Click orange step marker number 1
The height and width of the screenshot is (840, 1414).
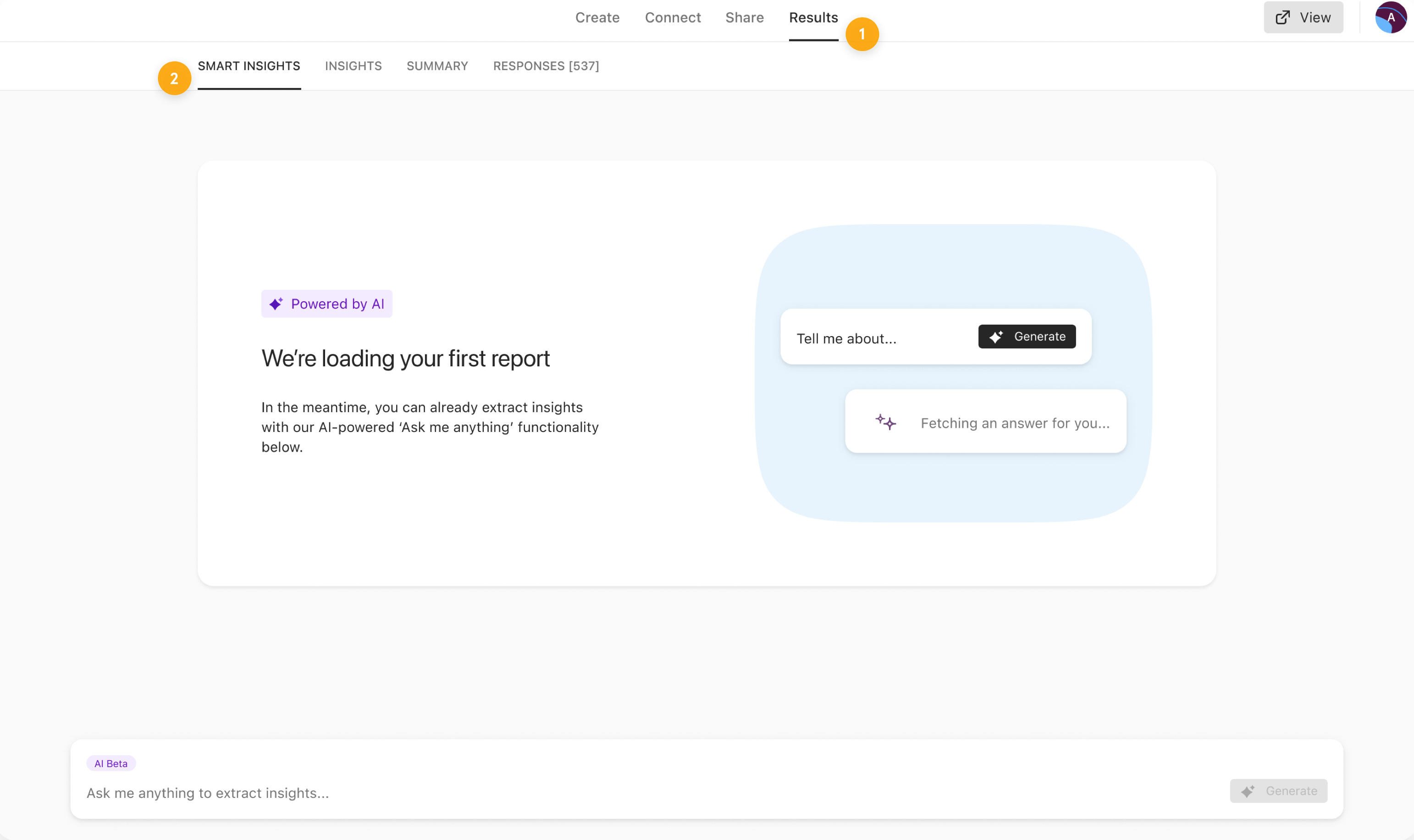tap(862, 34)
